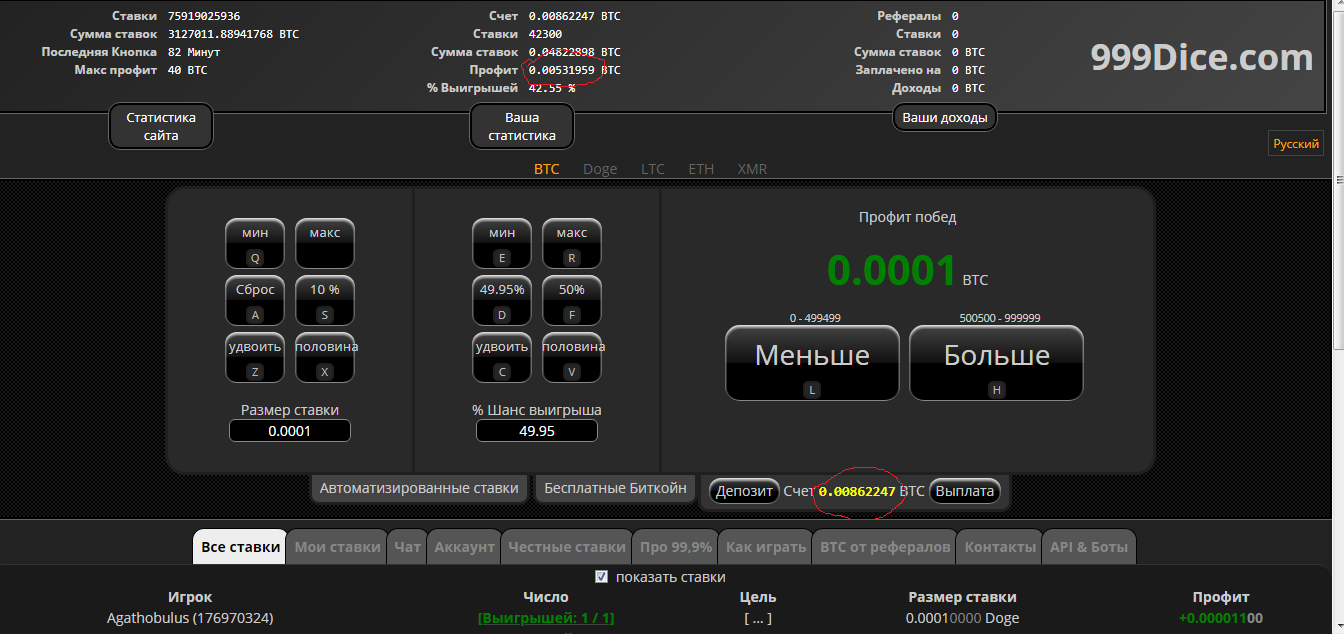Open the Честные ставки tab
The image size is (1344, 634).
(567, 547)
